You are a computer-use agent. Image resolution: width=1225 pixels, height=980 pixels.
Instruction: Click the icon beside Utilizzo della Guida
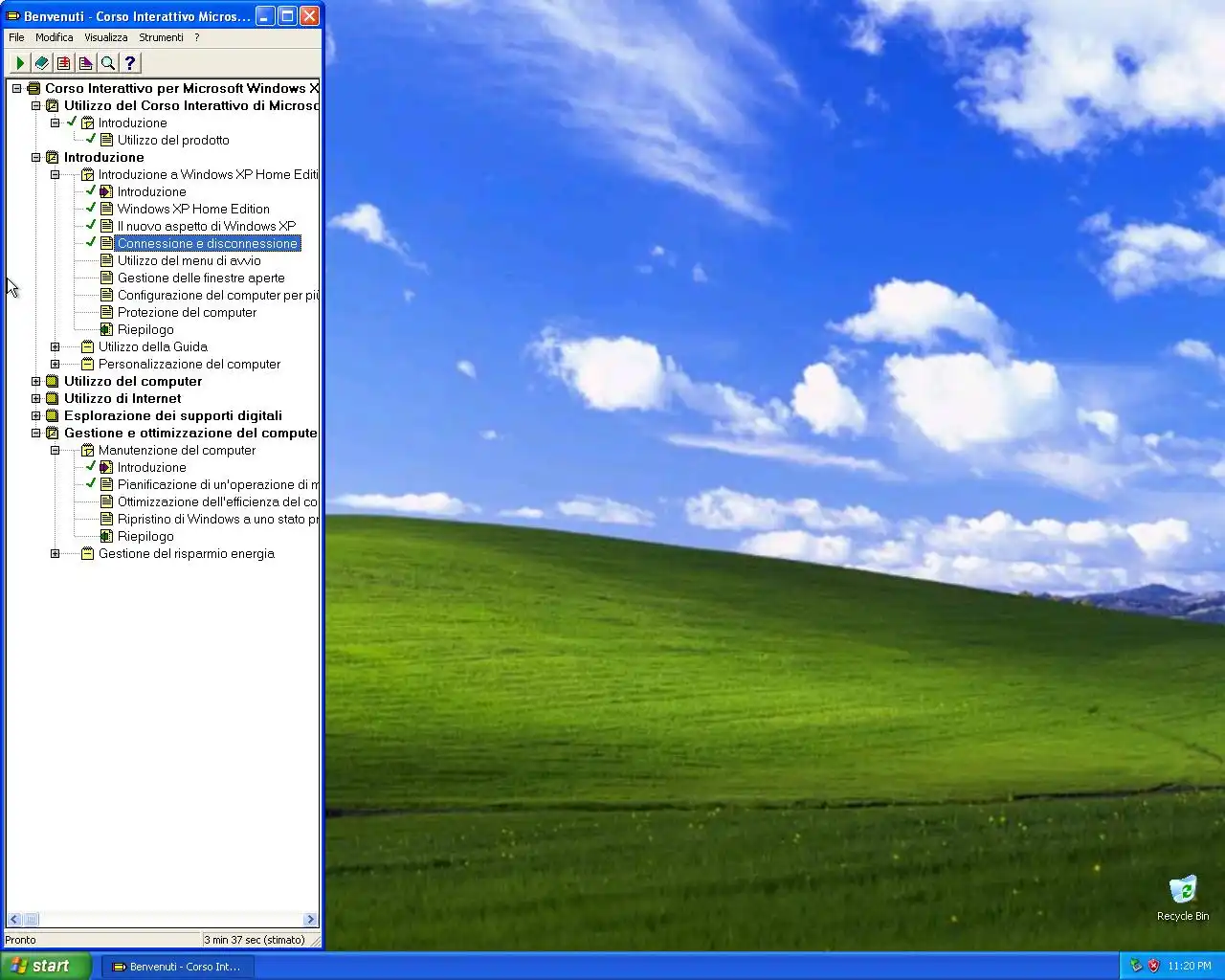(87, 346)
